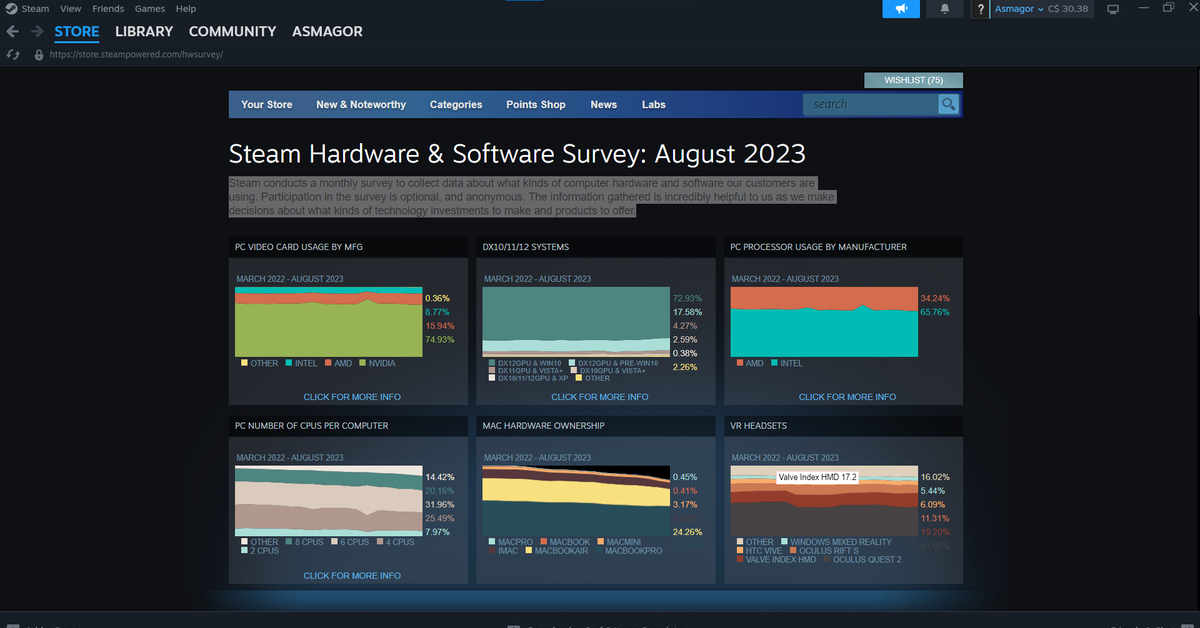Open the New & Noteworthy menu
Screen dimensions: 1200x628
coord(361,105)
